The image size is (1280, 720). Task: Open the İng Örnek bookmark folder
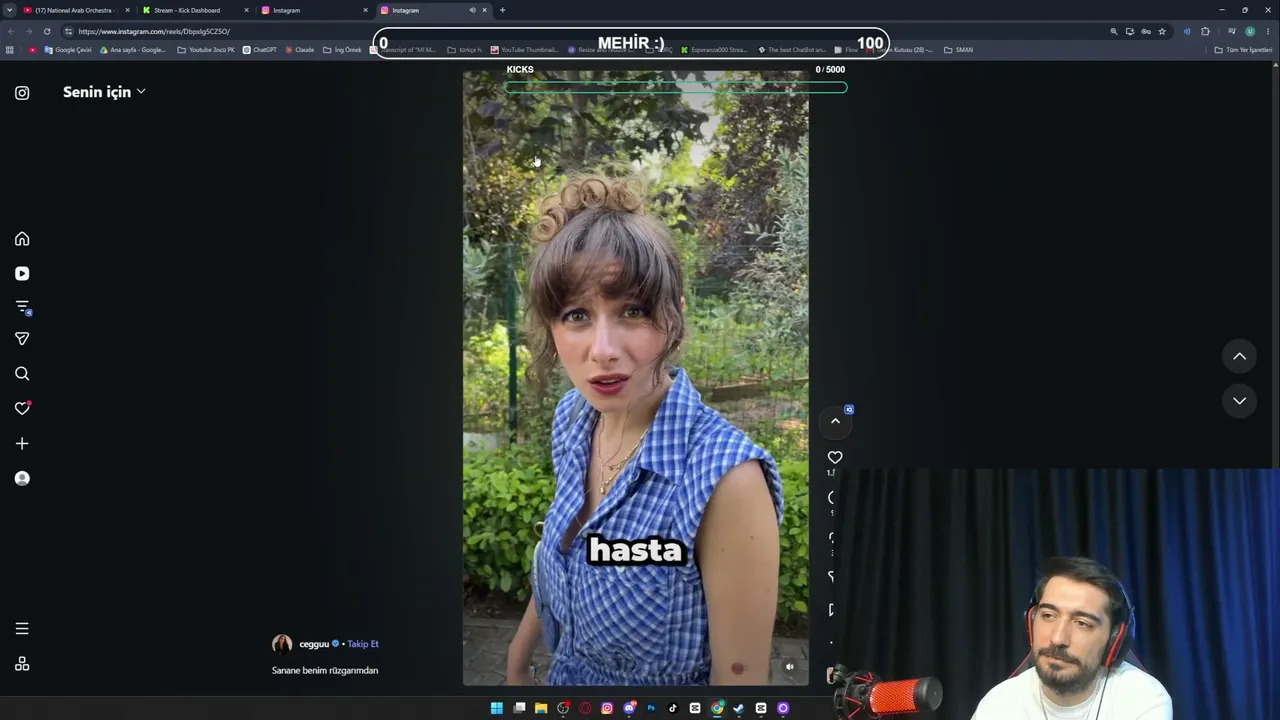pos(342,49)
